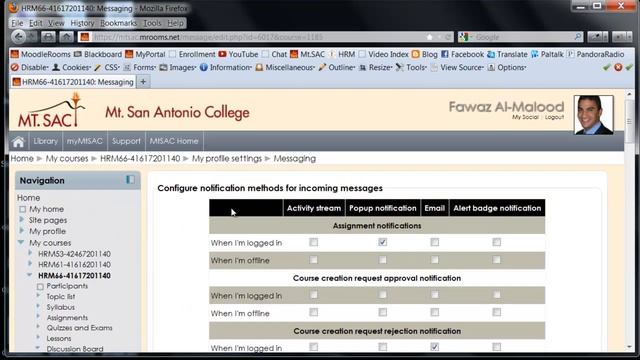Open the PandoraRadio bookmark

click(596, 54)
